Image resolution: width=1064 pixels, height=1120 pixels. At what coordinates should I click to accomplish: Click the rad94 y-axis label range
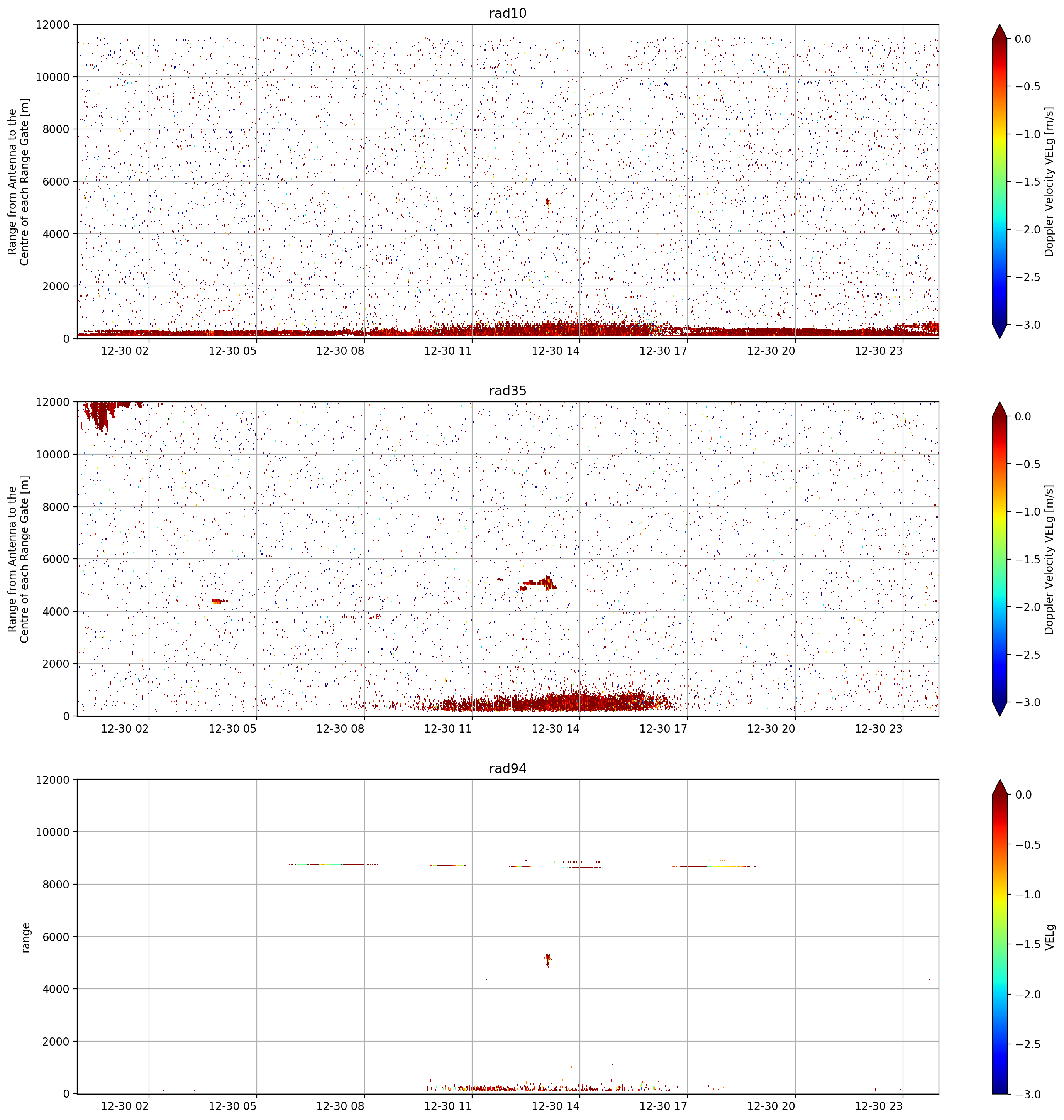coord(25,937)
